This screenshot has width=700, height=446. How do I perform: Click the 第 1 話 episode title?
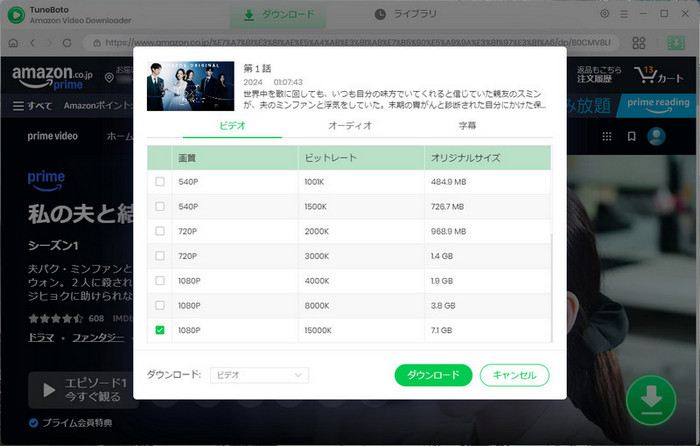click(x=257, y=68)
